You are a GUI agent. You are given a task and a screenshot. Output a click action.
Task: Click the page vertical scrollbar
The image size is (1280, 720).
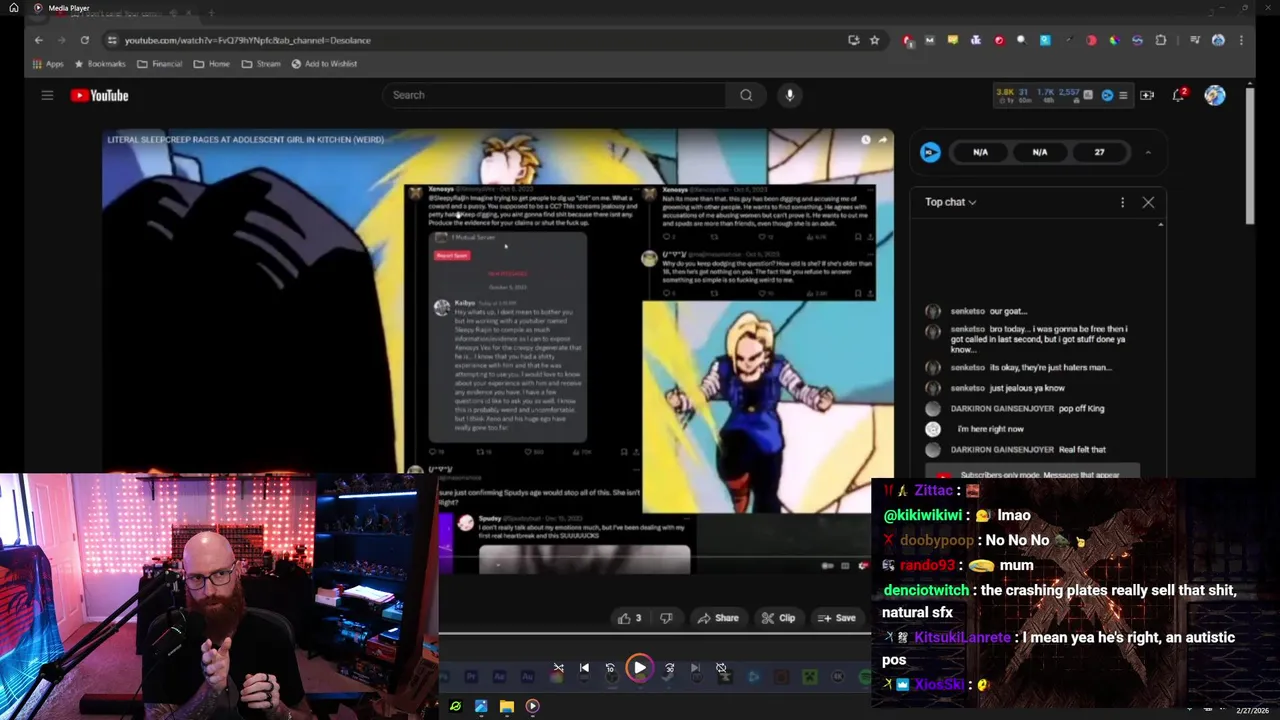click(x=1249, y=155)
